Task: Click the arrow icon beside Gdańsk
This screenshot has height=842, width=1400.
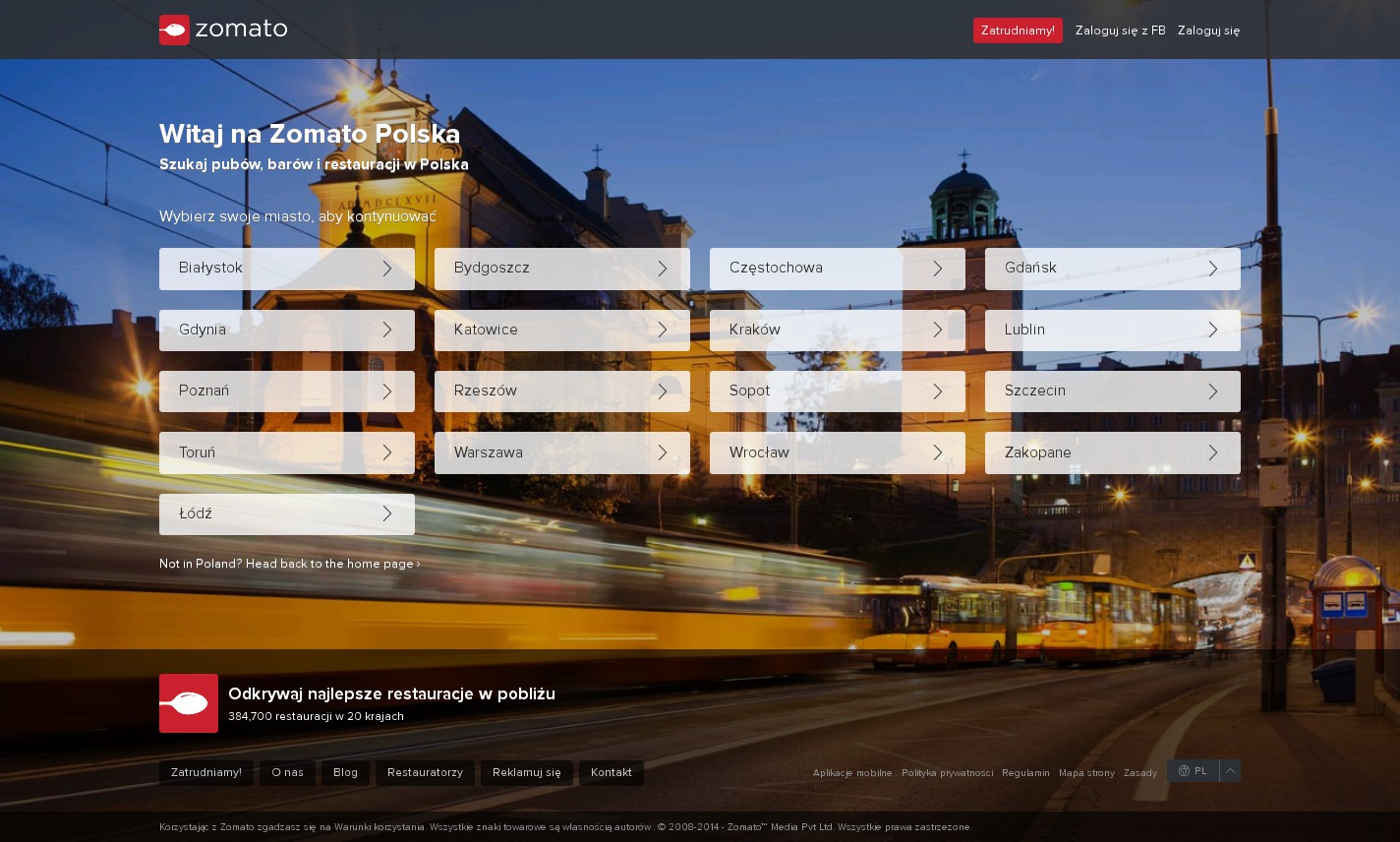Action: [x=1213, y=269]
